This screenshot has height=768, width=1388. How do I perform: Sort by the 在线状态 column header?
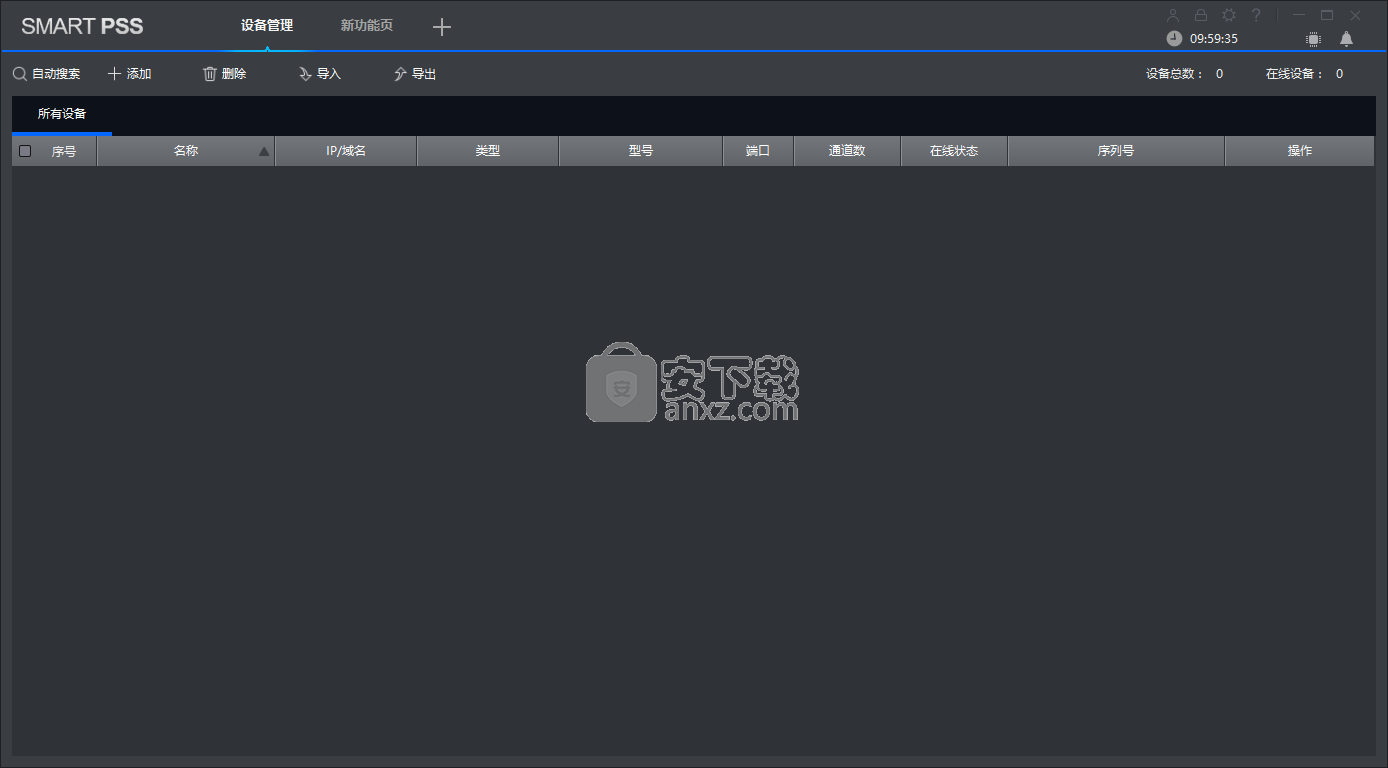click(x=954, y=151)
